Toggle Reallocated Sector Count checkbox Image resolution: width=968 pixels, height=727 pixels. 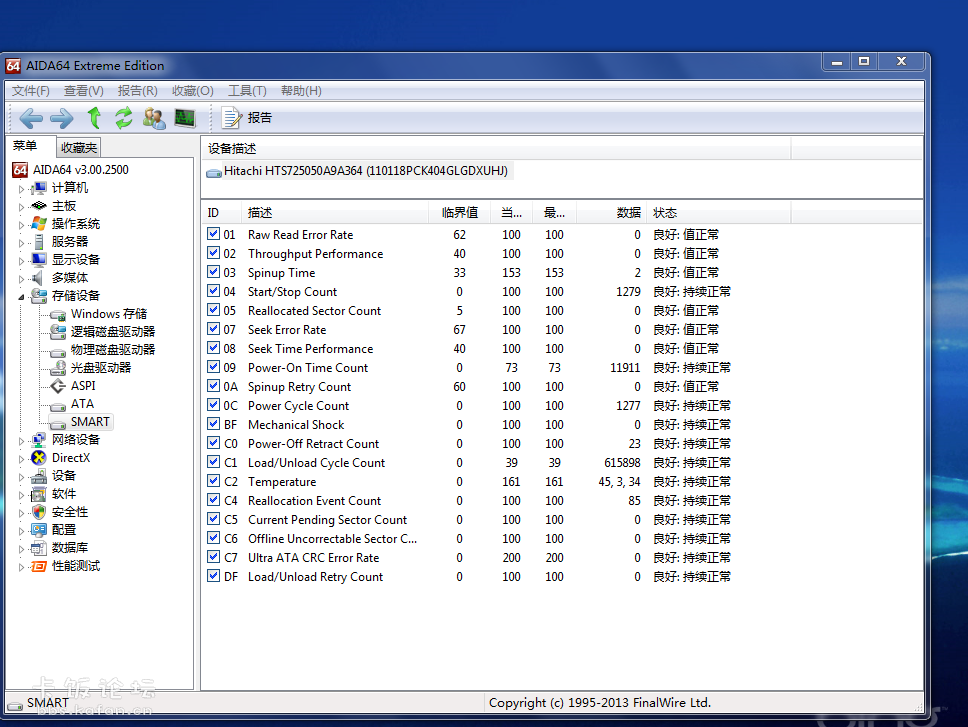pyautogui.click(x=214, y=310)
